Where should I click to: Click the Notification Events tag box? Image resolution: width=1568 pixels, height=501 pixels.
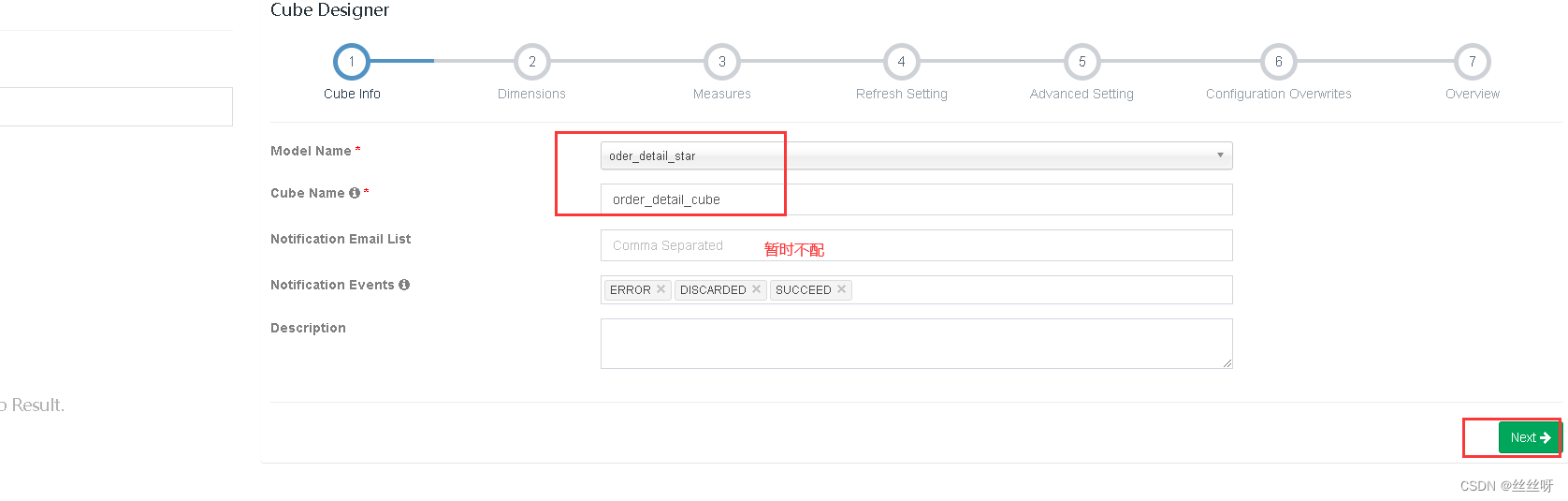click(x=916, y=290)
